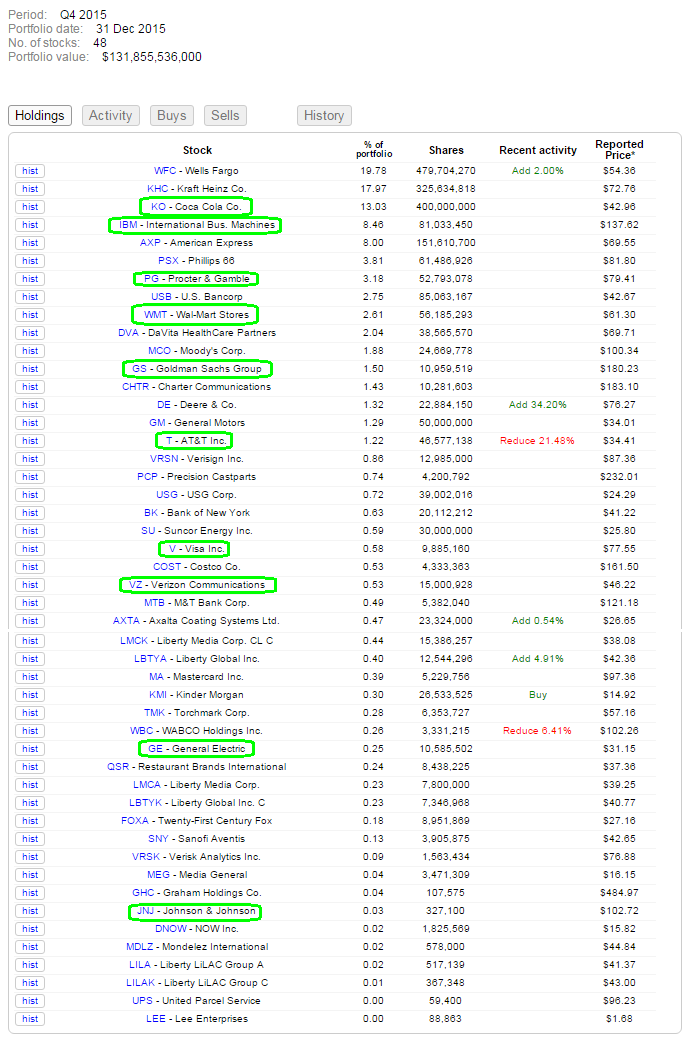Open the LBTYA Liberty Global link
691x1042 pixels.
click(150, 659)
